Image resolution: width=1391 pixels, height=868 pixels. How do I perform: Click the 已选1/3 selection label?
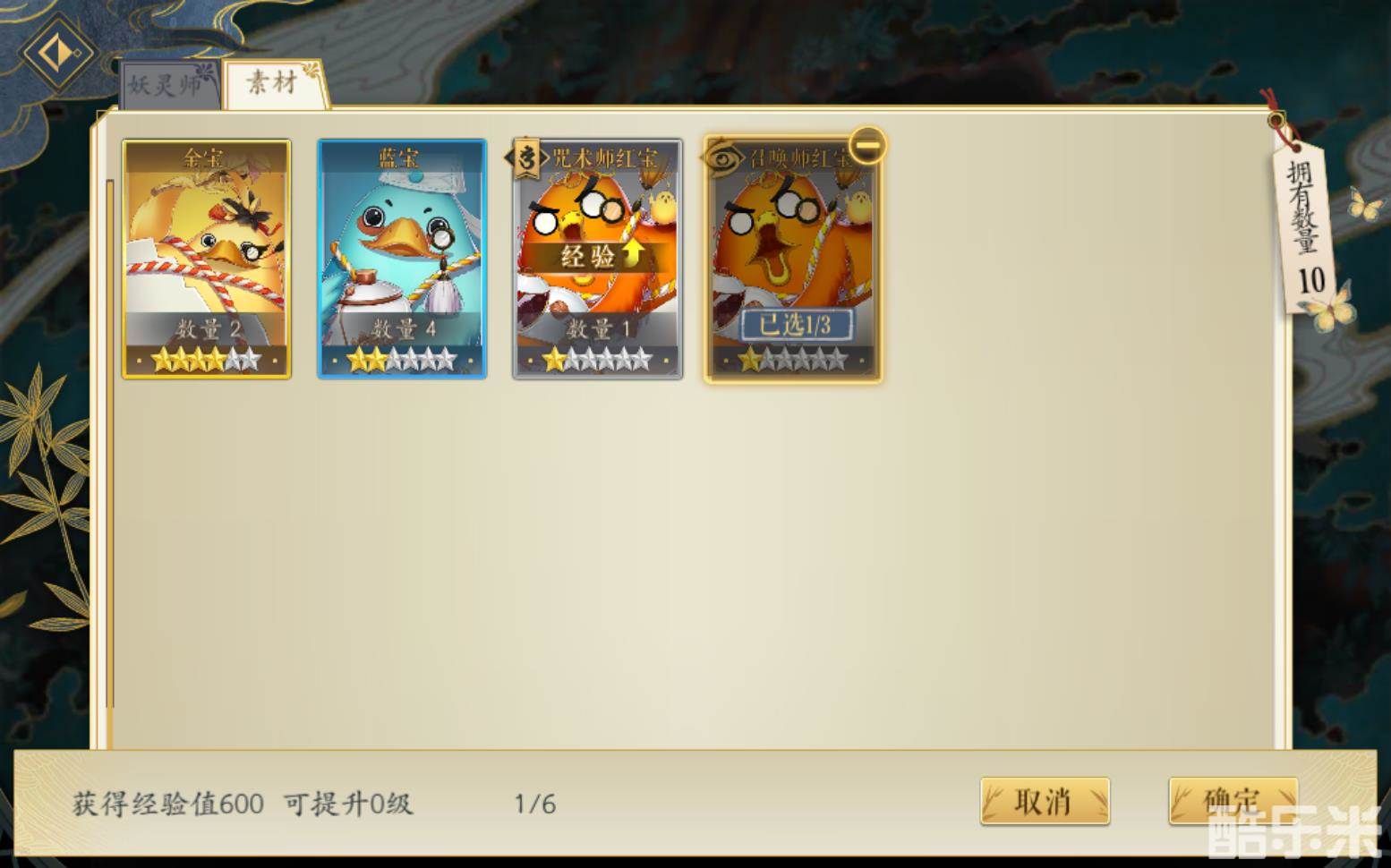pos(795,325)
